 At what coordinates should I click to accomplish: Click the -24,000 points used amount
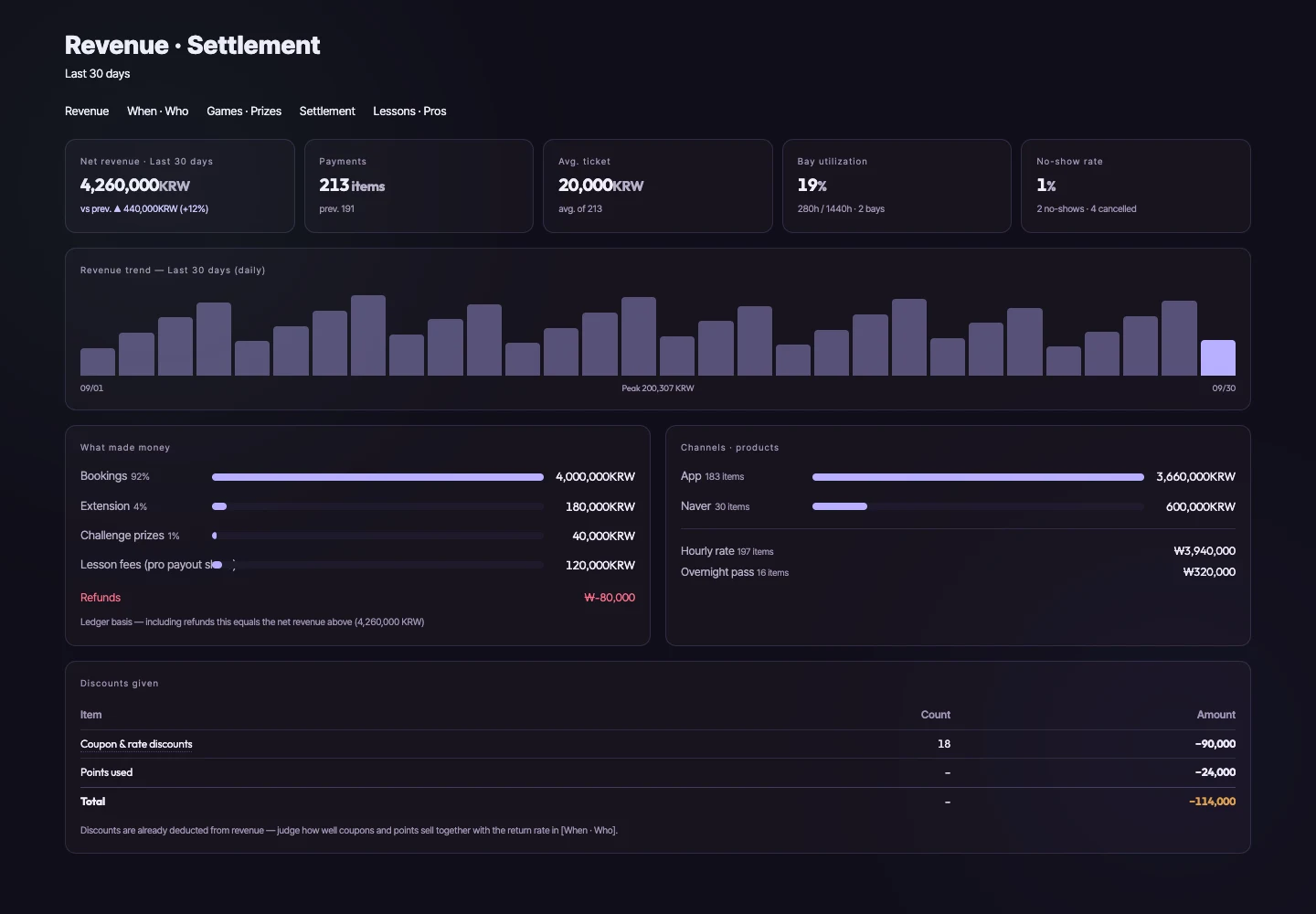pyautogui.click(x=1215, y=772)
